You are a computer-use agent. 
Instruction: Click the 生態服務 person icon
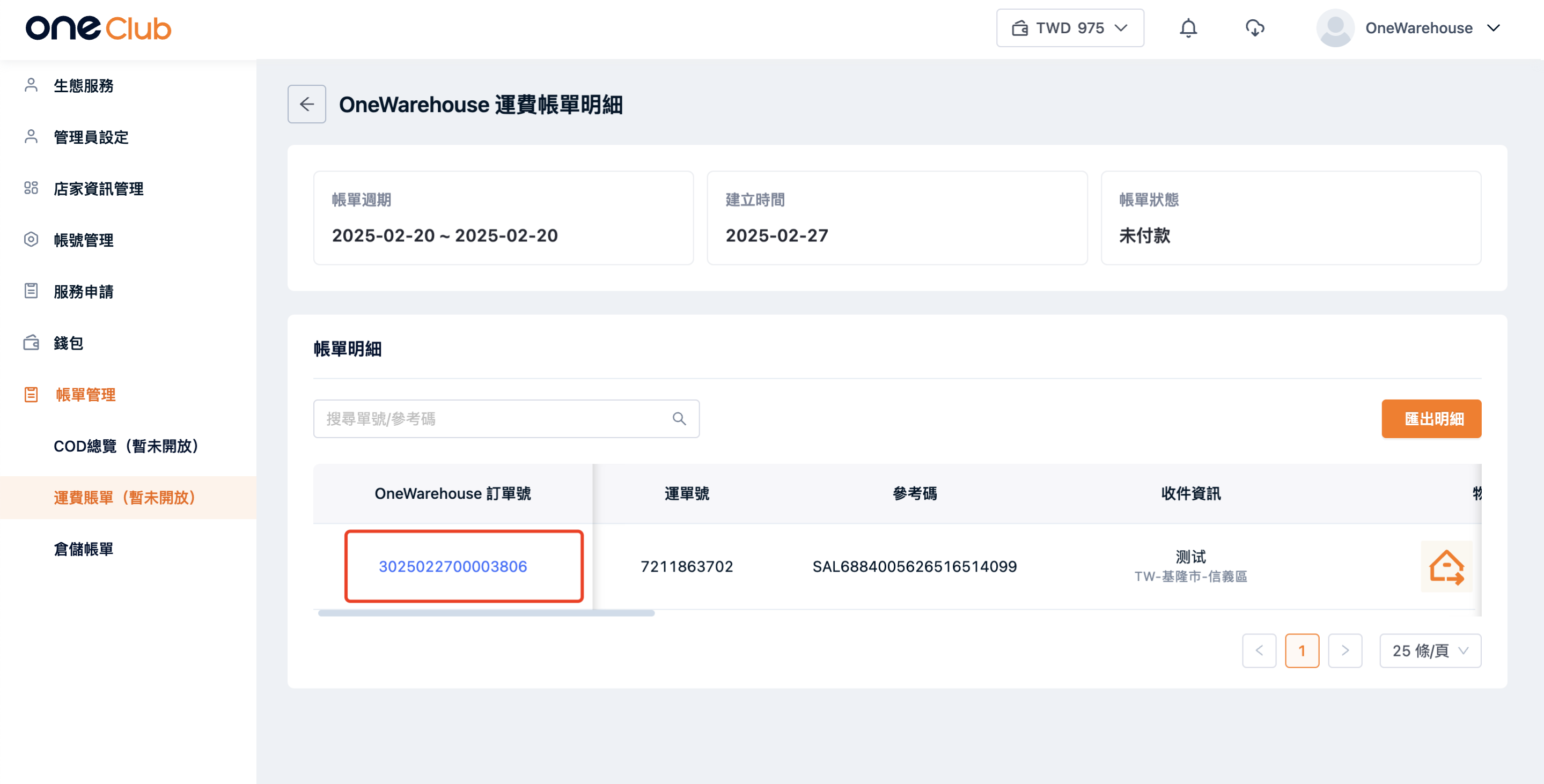click(31, 85)
